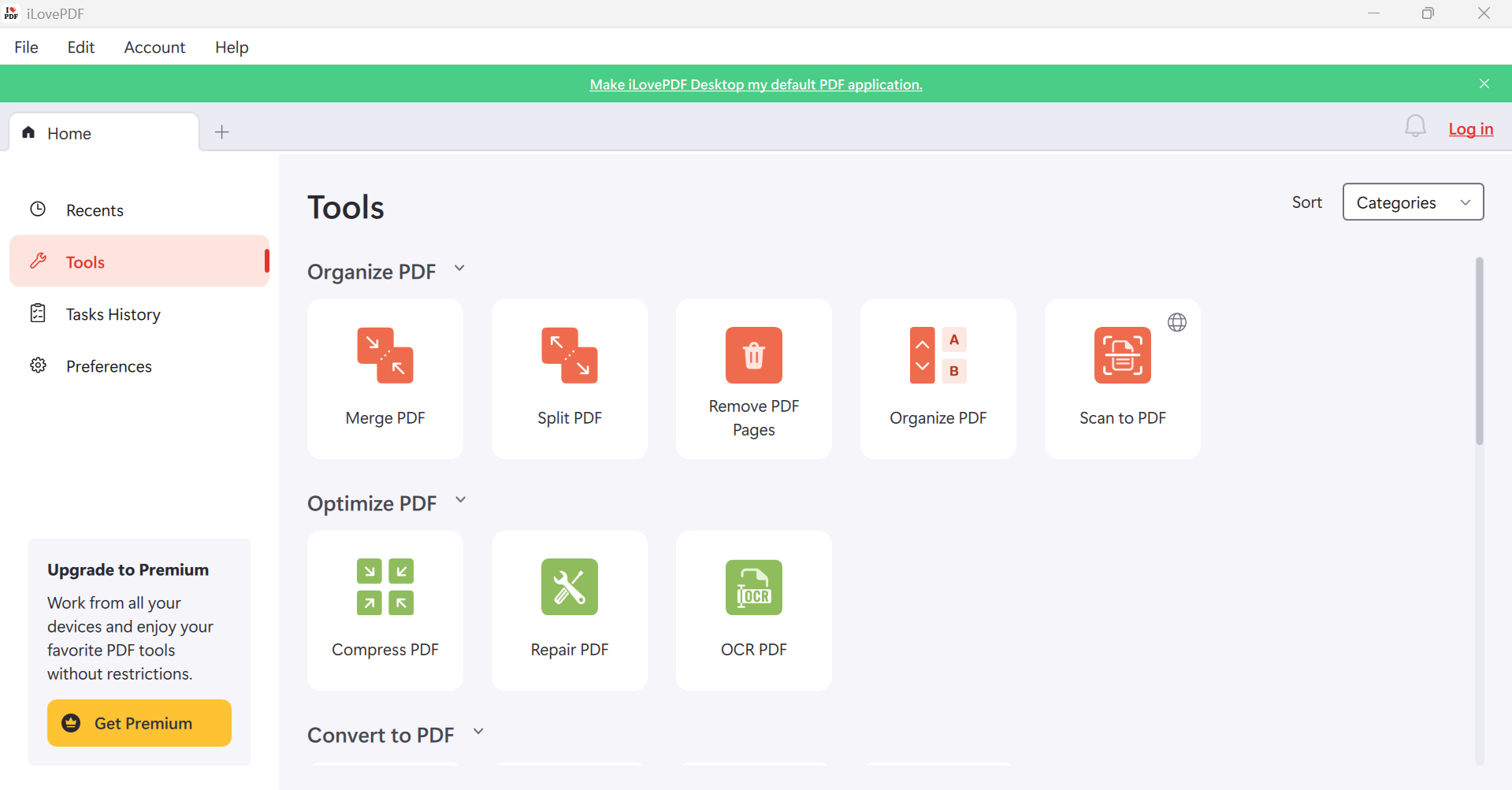Click the Compress PDF label
1512x790 pixels.
385,650
